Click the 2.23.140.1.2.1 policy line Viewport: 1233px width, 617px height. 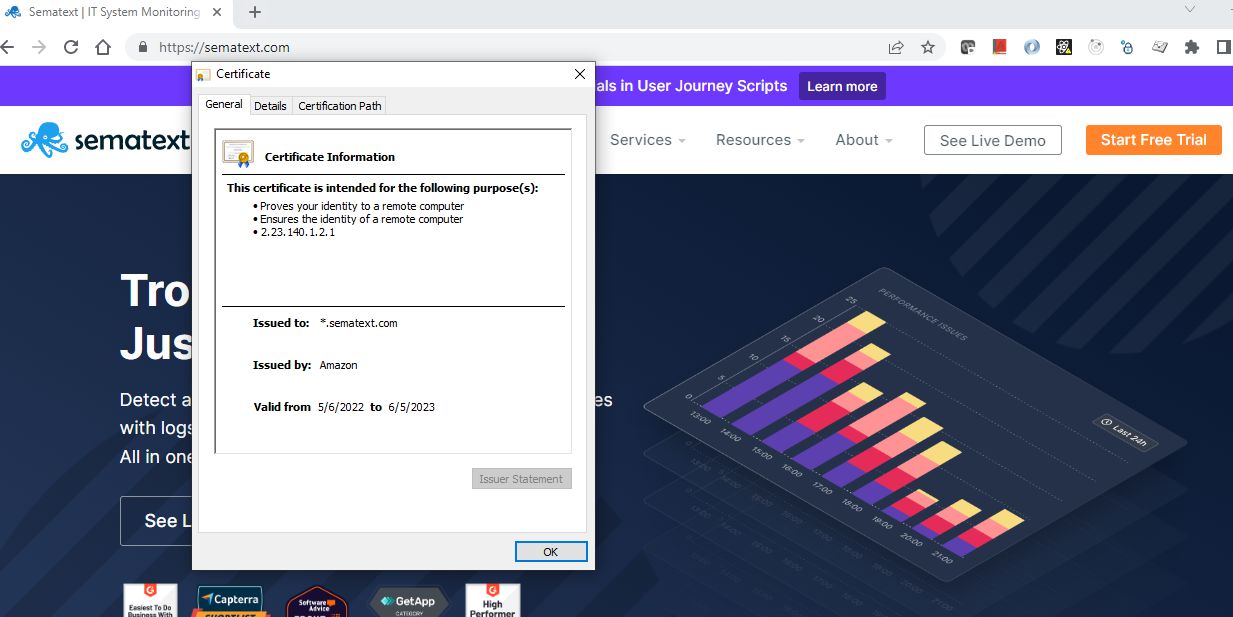coord(297,232)
